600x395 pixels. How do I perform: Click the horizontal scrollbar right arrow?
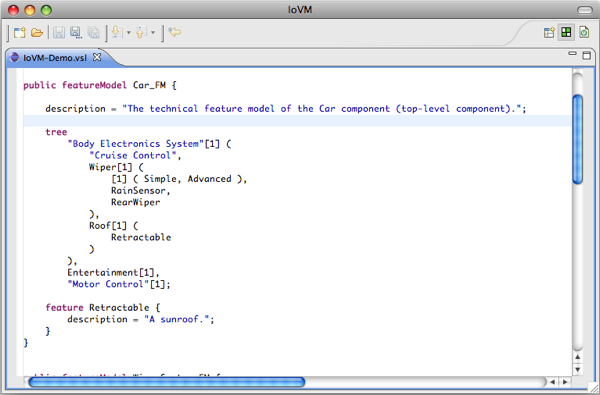(x=565, y=382)
